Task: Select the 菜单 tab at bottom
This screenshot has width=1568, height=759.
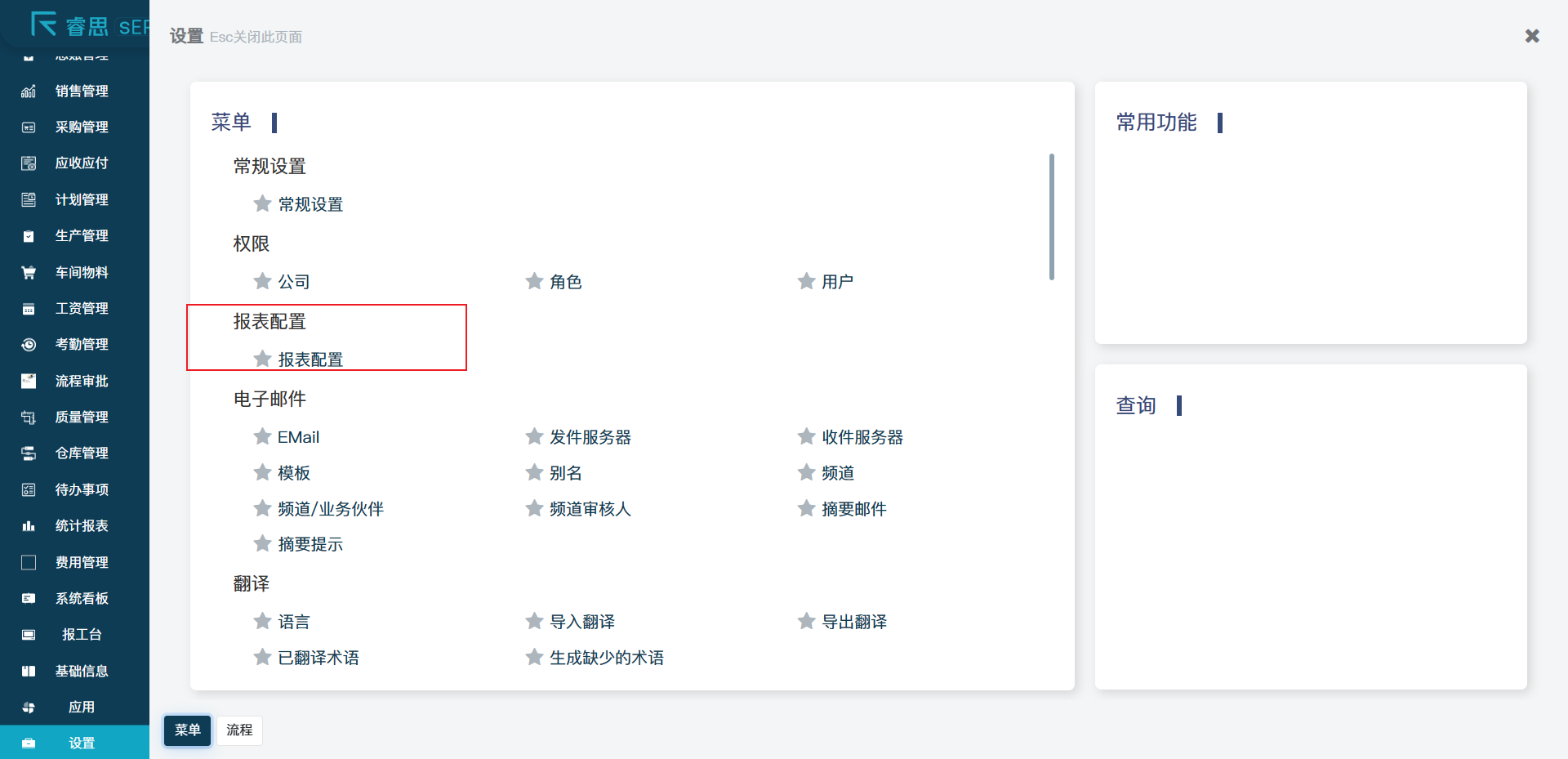Action: click(187, 730)
